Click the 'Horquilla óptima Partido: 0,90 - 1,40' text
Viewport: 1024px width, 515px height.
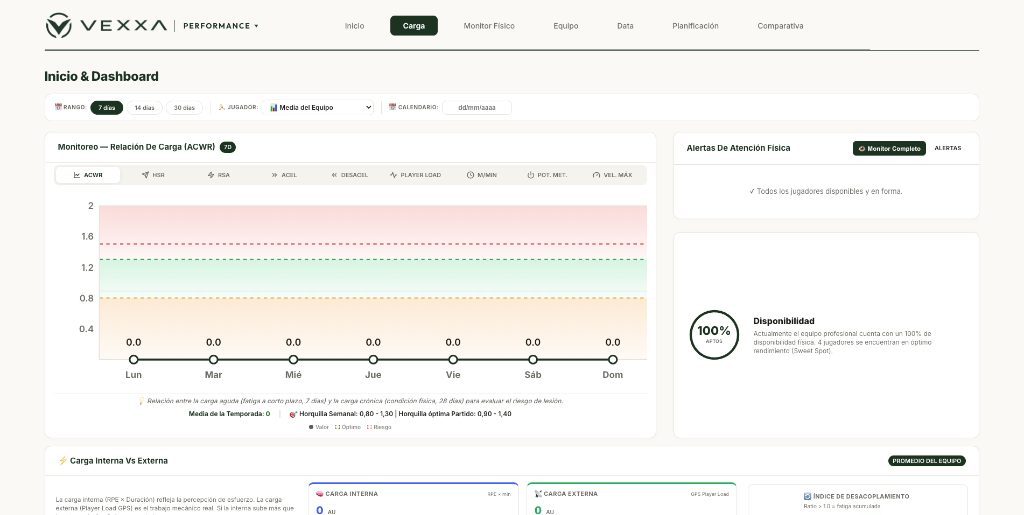coord(455,414)
